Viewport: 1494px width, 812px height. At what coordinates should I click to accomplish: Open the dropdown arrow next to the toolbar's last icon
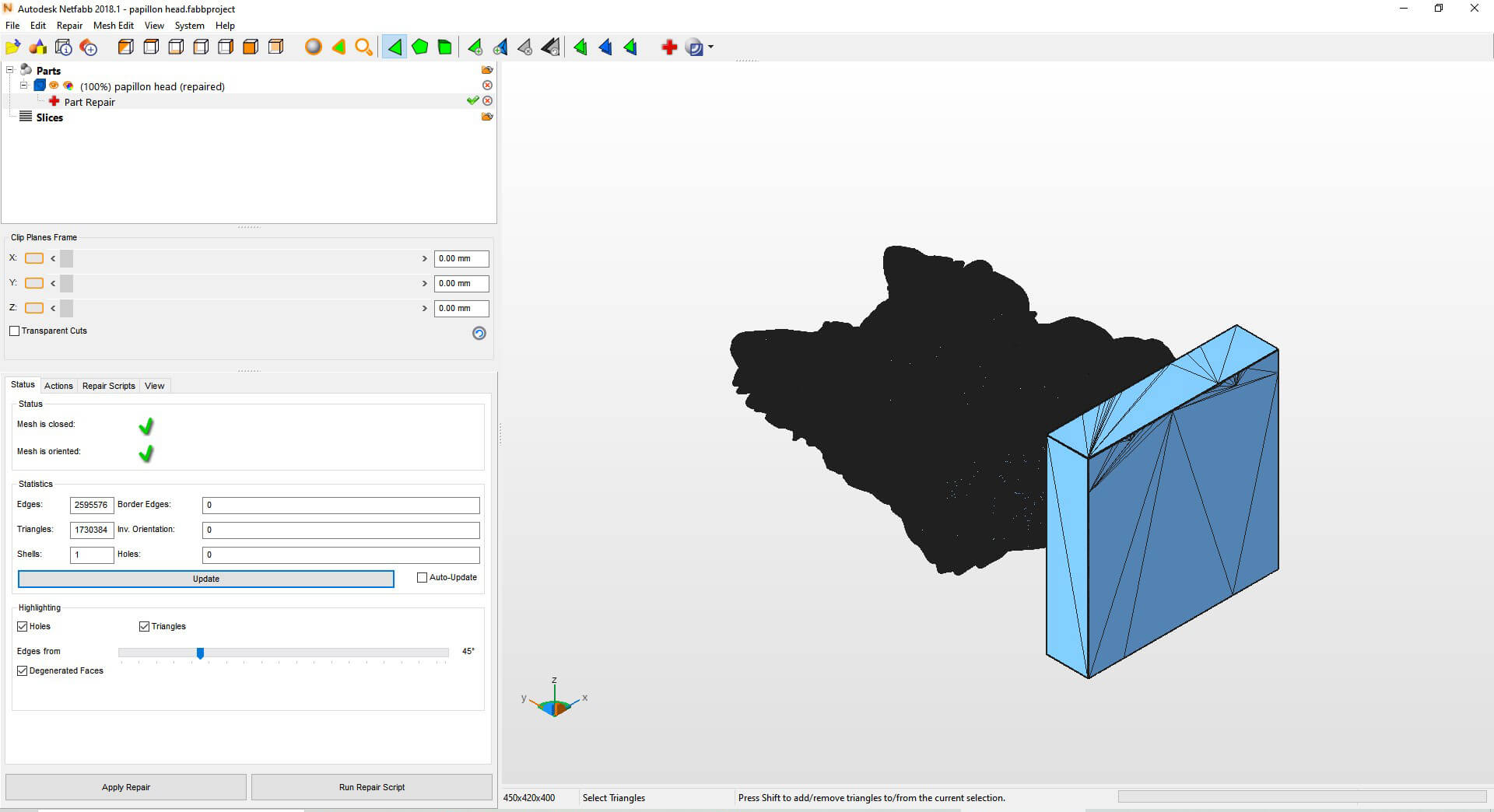pos(710,47)
